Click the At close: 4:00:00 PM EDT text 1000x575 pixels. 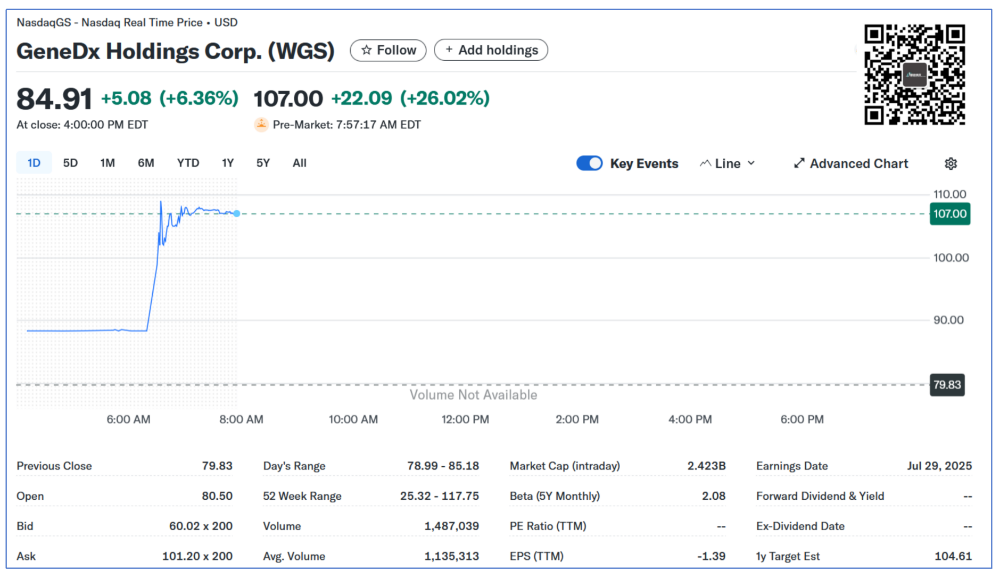[x=82, y=125]
